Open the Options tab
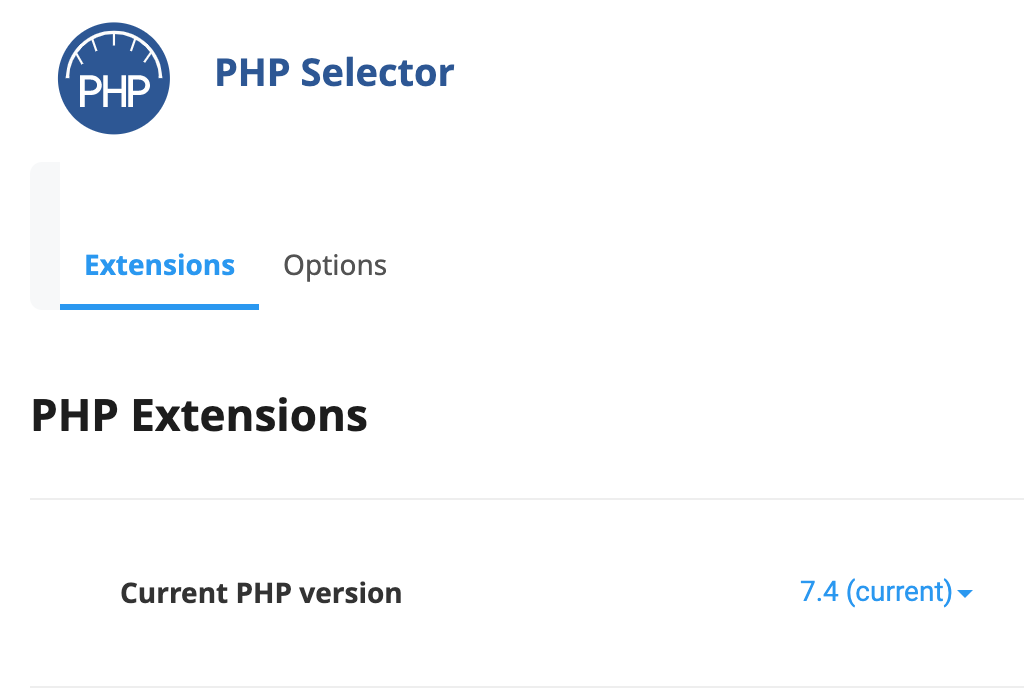 [x=335, y=266]
